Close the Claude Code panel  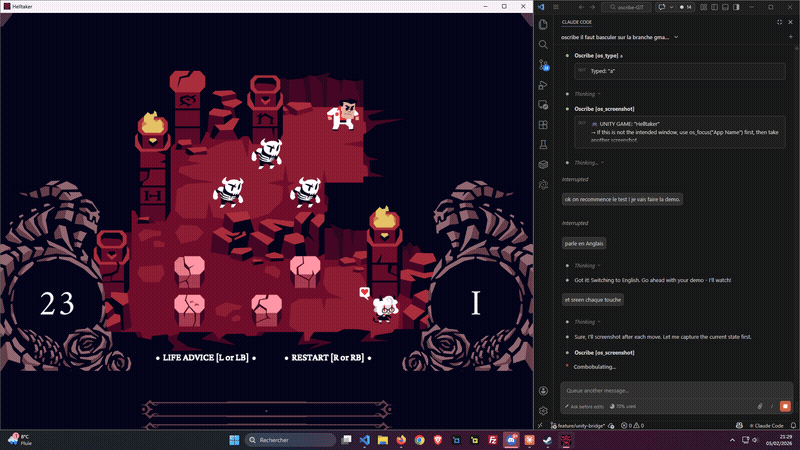790,22
